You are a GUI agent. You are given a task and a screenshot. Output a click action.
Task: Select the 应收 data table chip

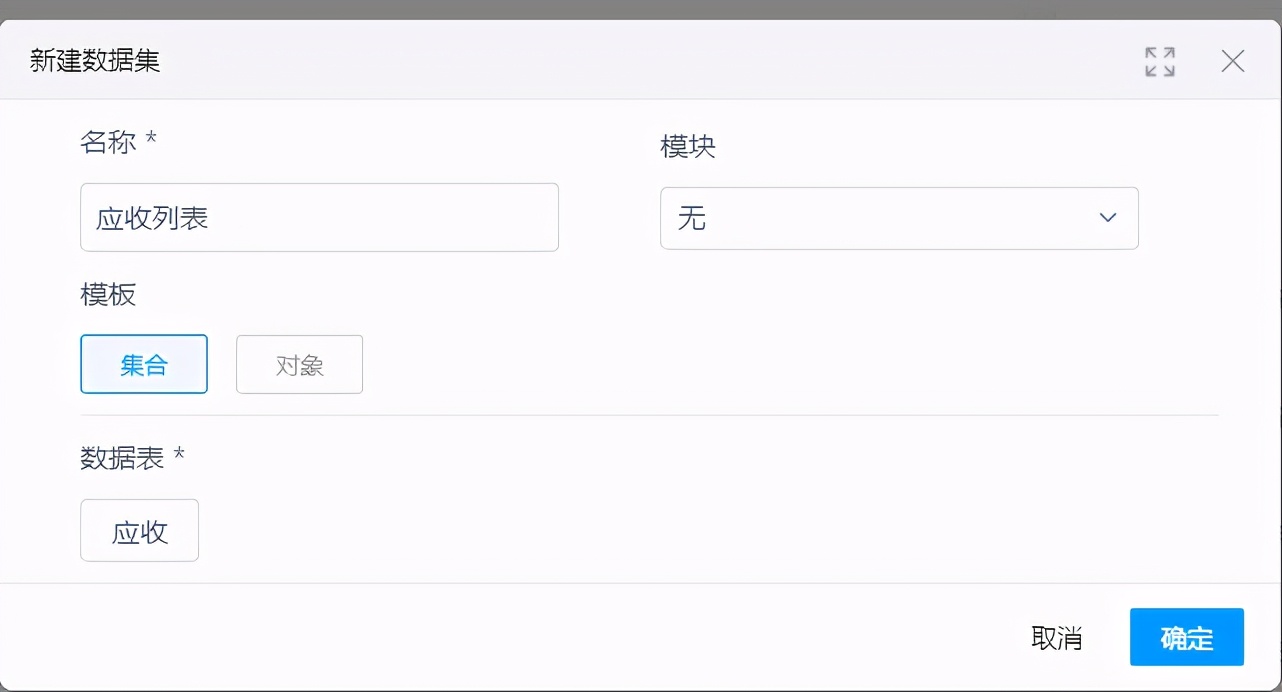tap(139, 530)
